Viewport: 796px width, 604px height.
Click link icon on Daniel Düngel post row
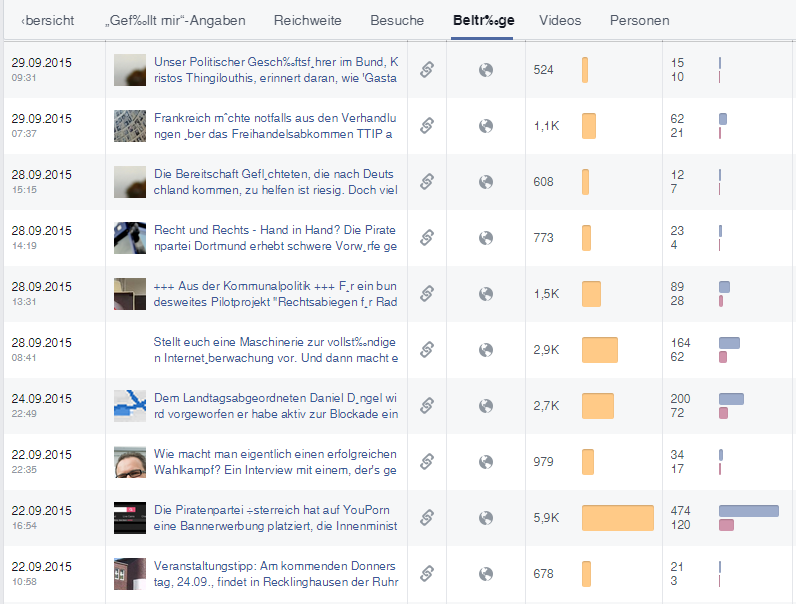tap(427, 406)
